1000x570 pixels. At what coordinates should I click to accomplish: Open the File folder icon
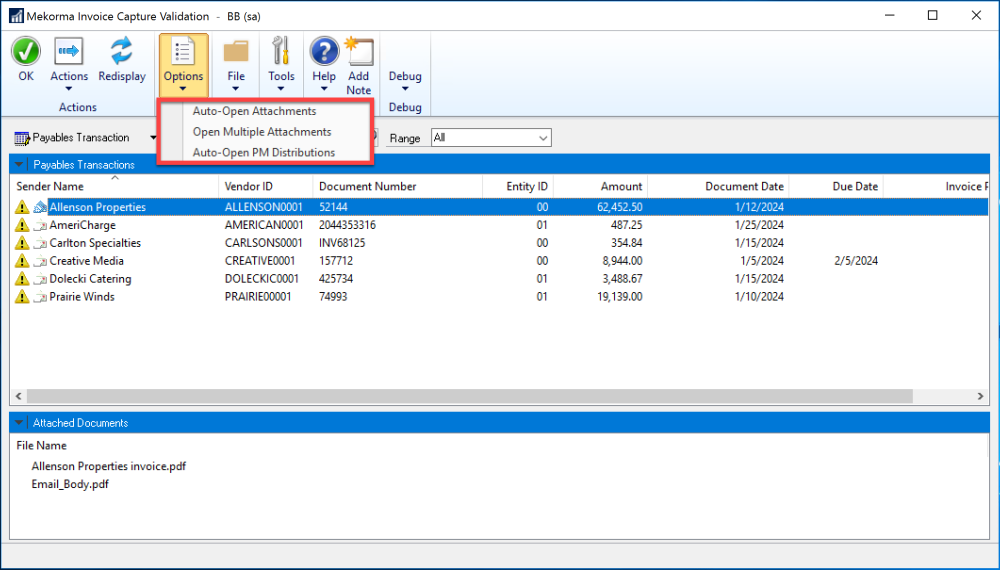pos(236,52)
